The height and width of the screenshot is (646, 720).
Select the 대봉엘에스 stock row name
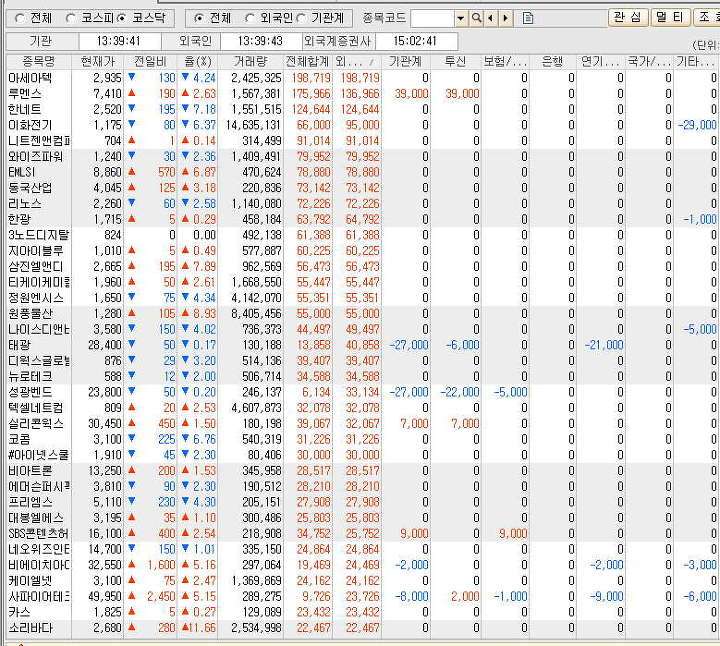pos(35,518)
